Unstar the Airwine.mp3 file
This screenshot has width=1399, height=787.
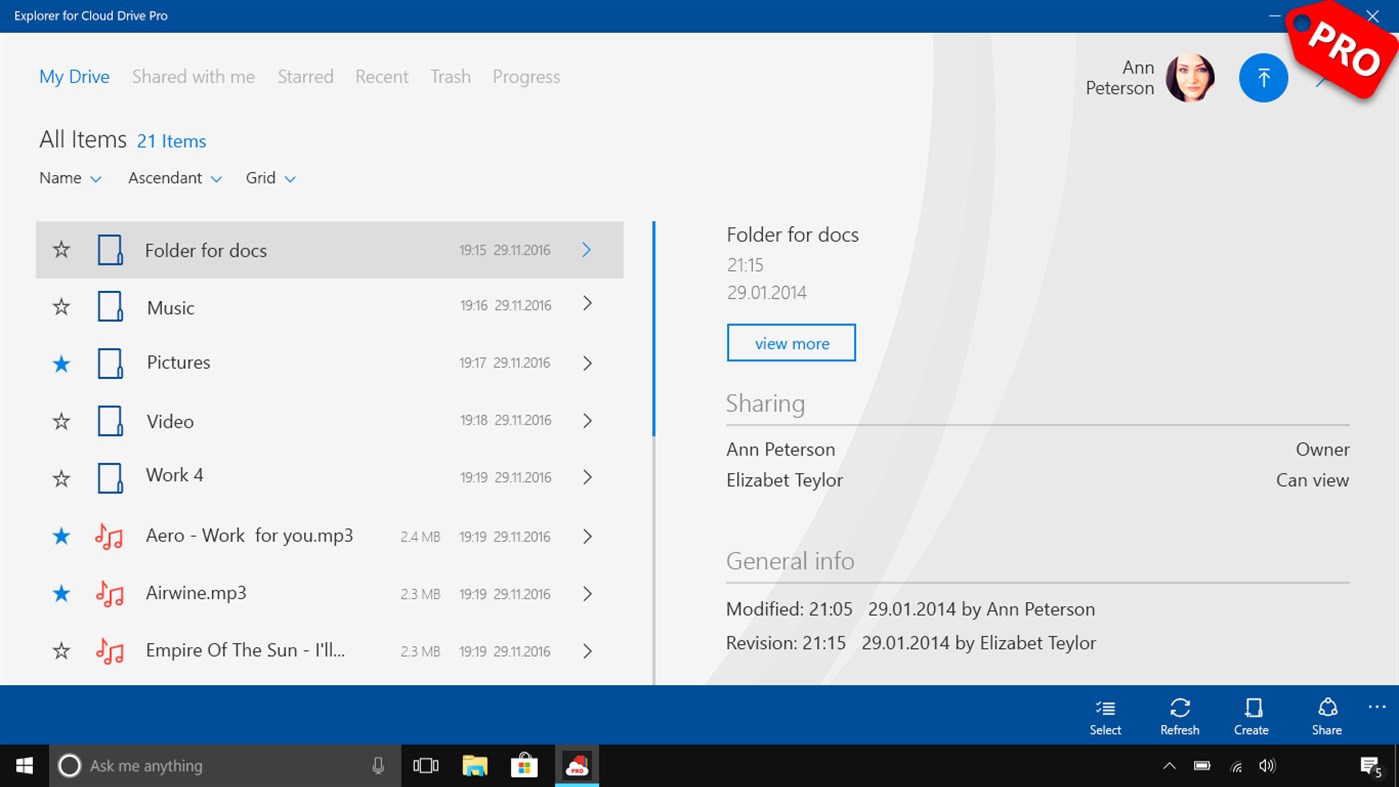[60, 592]
